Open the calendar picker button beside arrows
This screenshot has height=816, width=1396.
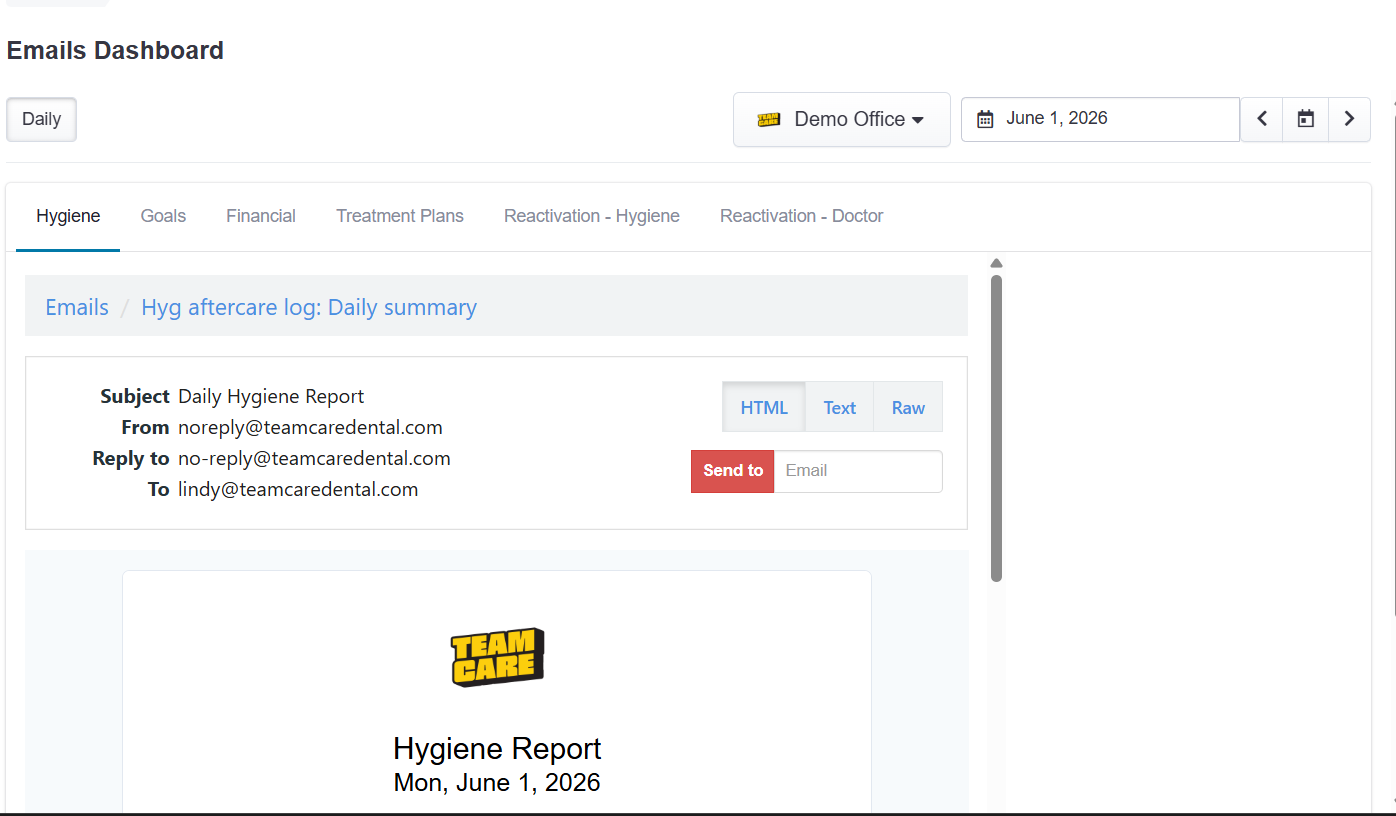[x=1306, y=119]
